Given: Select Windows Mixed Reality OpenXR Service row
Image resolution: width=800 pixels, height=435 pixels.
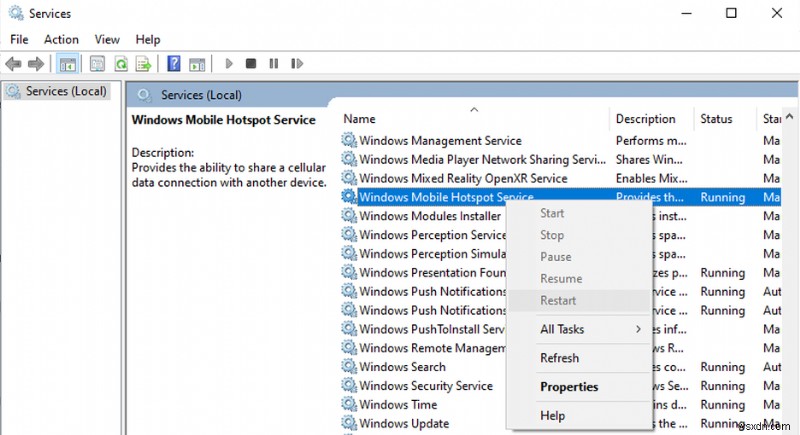Looking at the screenshot, I should point(561,178).
